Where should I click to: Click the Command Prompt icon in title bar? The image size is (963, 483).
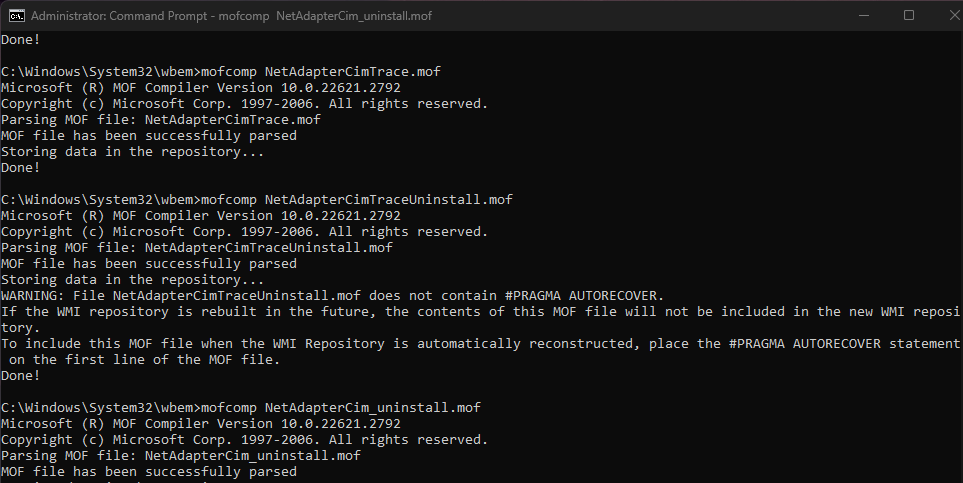(16, 15)
